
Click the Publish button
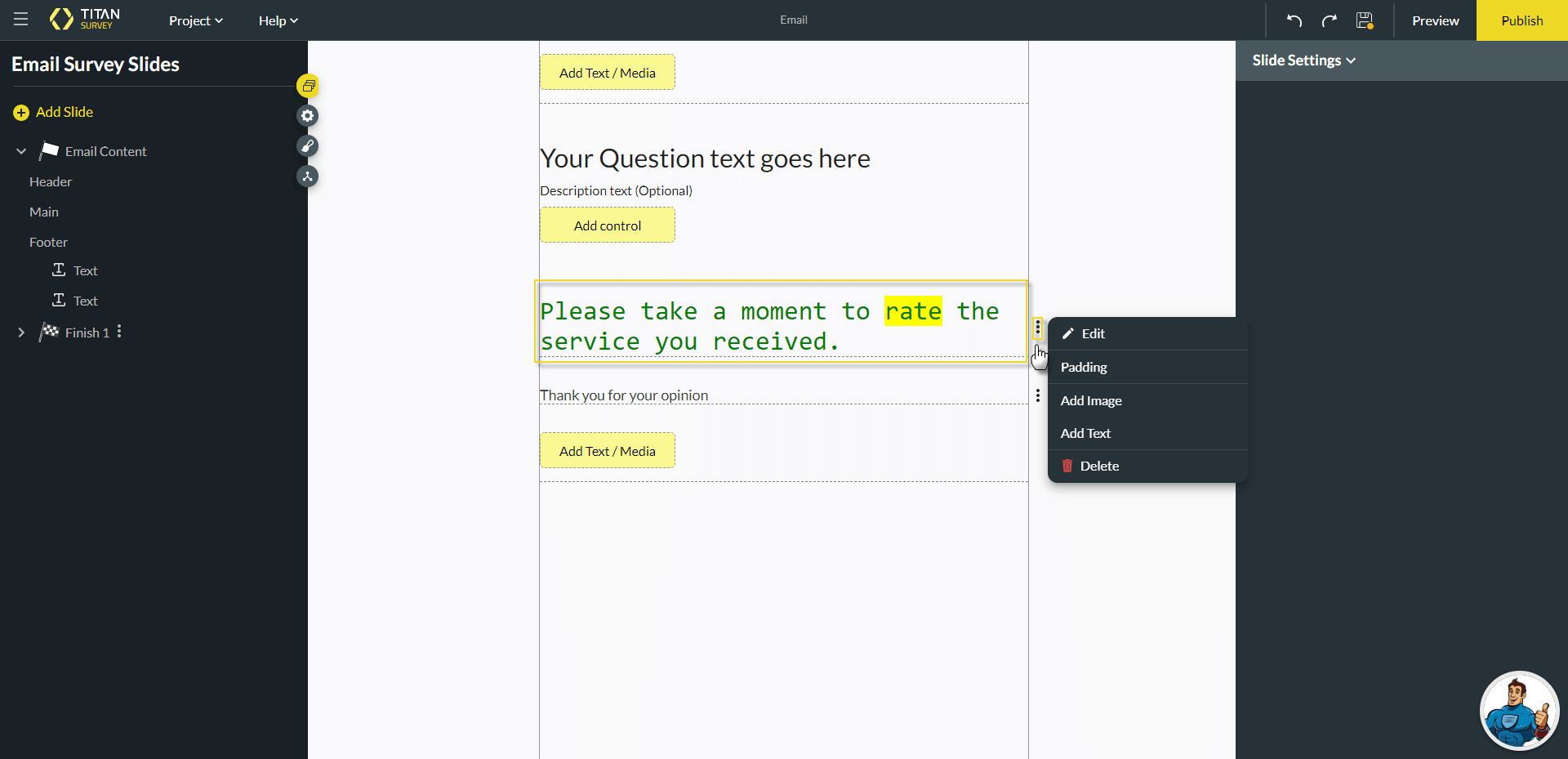coord(1522,20)
